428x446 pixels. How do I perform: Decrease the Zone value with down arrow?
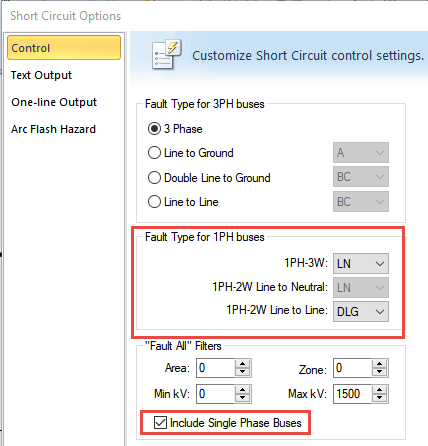coord(379,372)
